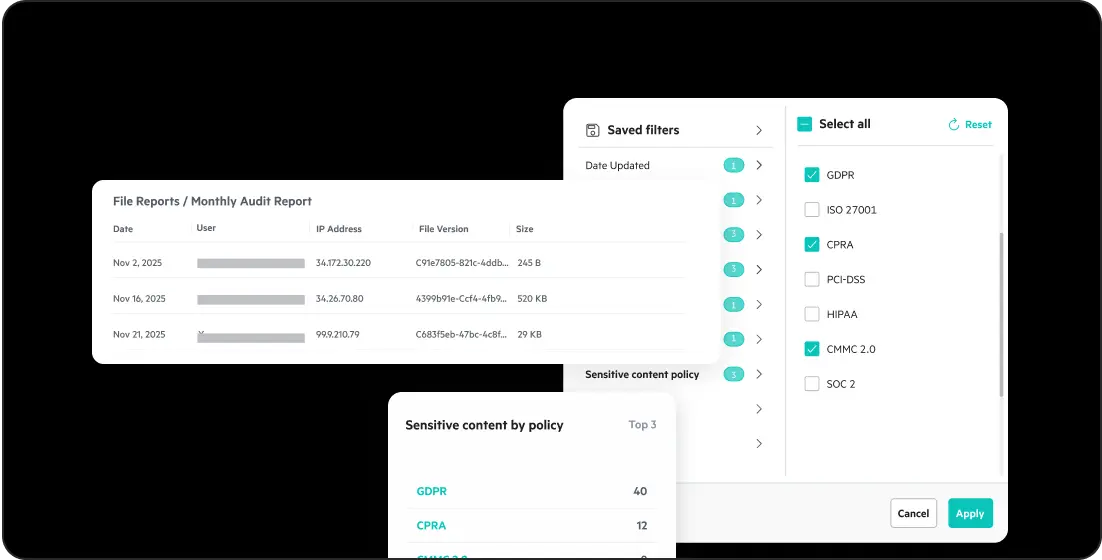Uncheck the CPRA checkbox
This screenshot has height=560, width=1102.
coord(812,245)
